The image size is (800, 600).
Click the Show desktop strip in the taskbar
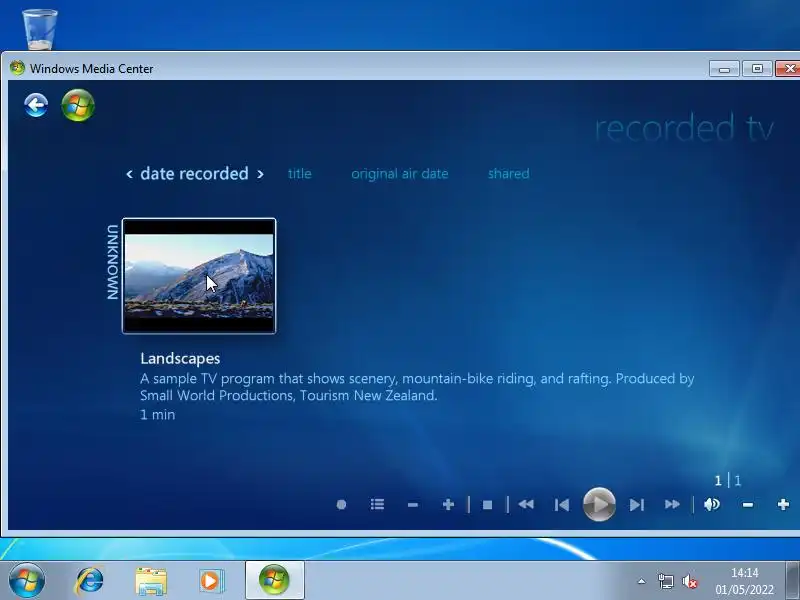(x=793, y=581)
